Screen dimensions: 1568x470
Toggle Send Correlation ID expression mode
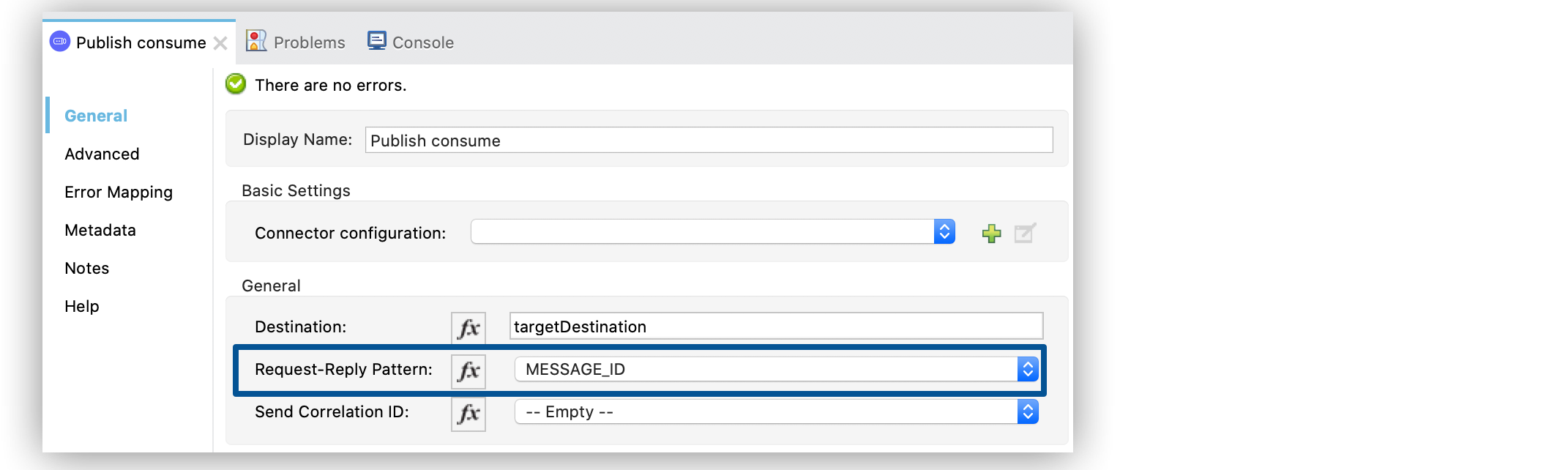coord(468,413)
